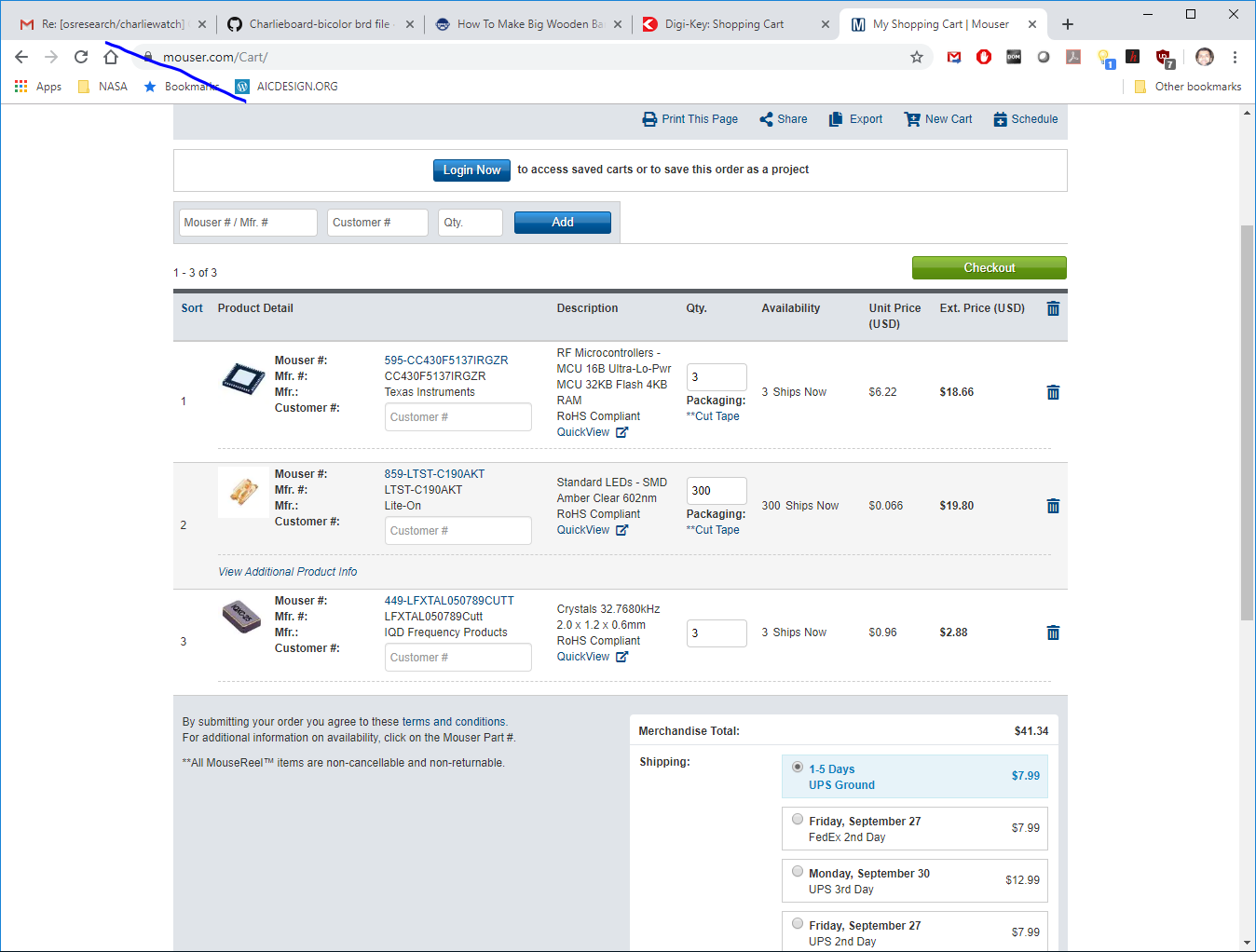Viewport: 1256px width, 952px height.
Task: Click the Gmail extension icon in the toolbar
Action: 954,57
